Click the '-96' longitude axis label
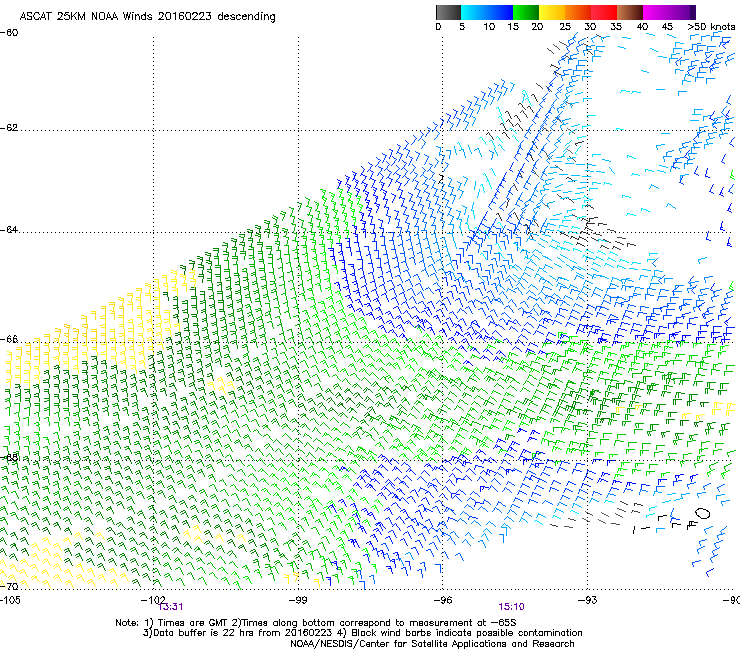This screenshot has width=740, height=650. pyautogui.click(x=443, y=600)
